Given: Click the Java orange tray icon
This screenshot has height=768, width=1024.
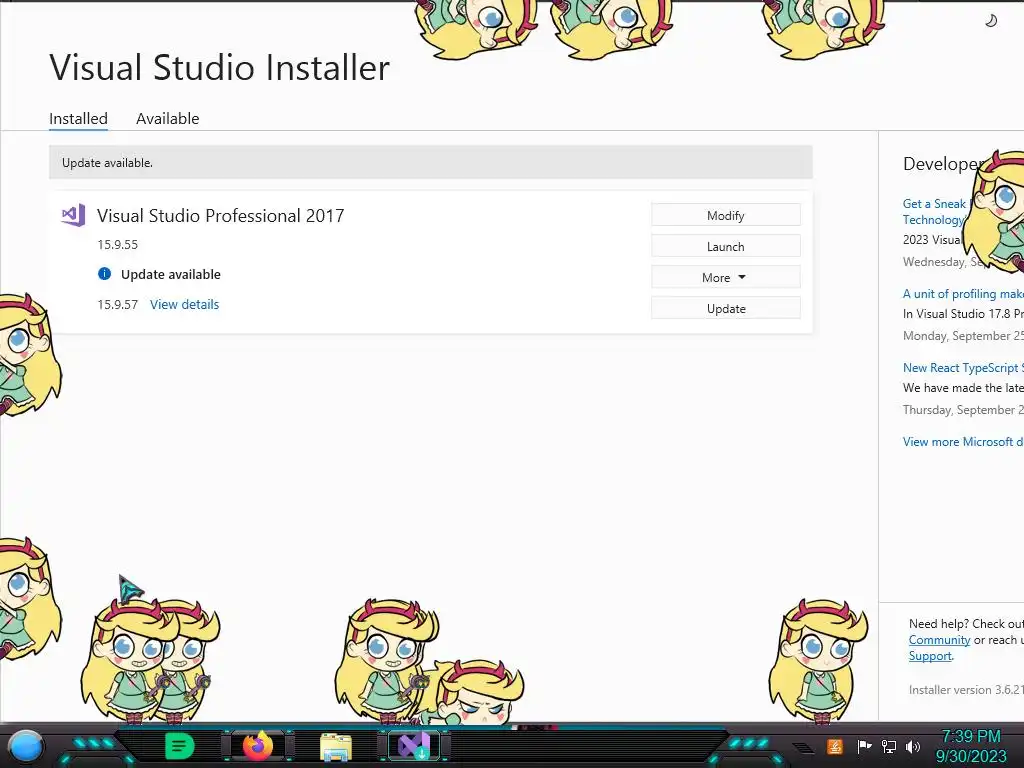Looking at the screenshot, I should (x=834, y=746).
